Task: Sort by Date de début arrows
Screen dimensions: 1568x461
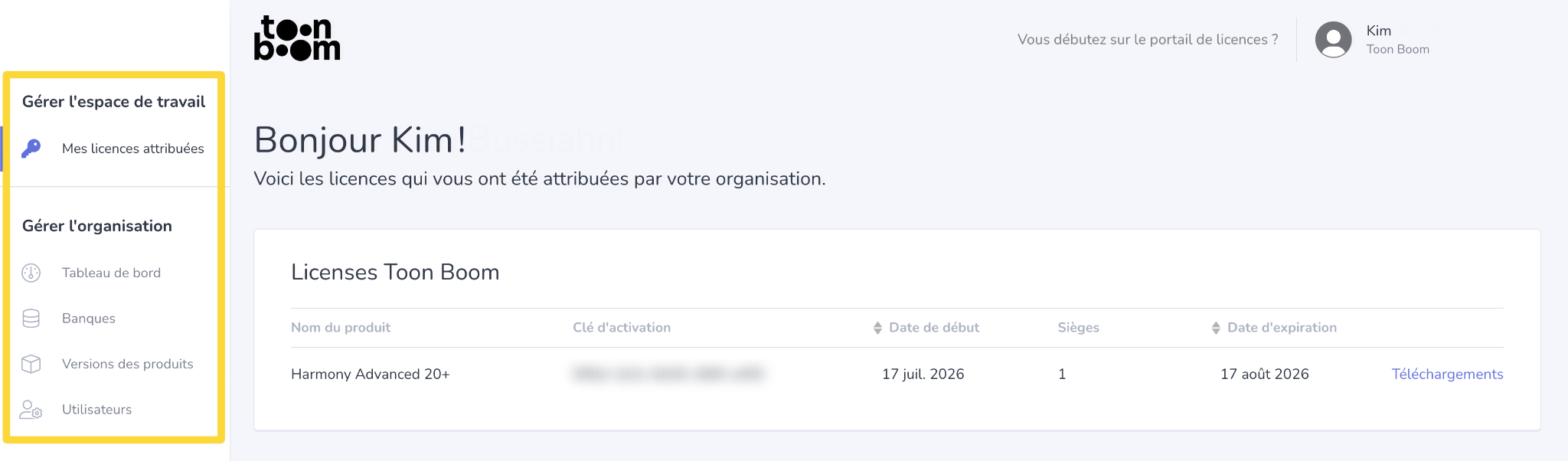Action: coord(877,328)
